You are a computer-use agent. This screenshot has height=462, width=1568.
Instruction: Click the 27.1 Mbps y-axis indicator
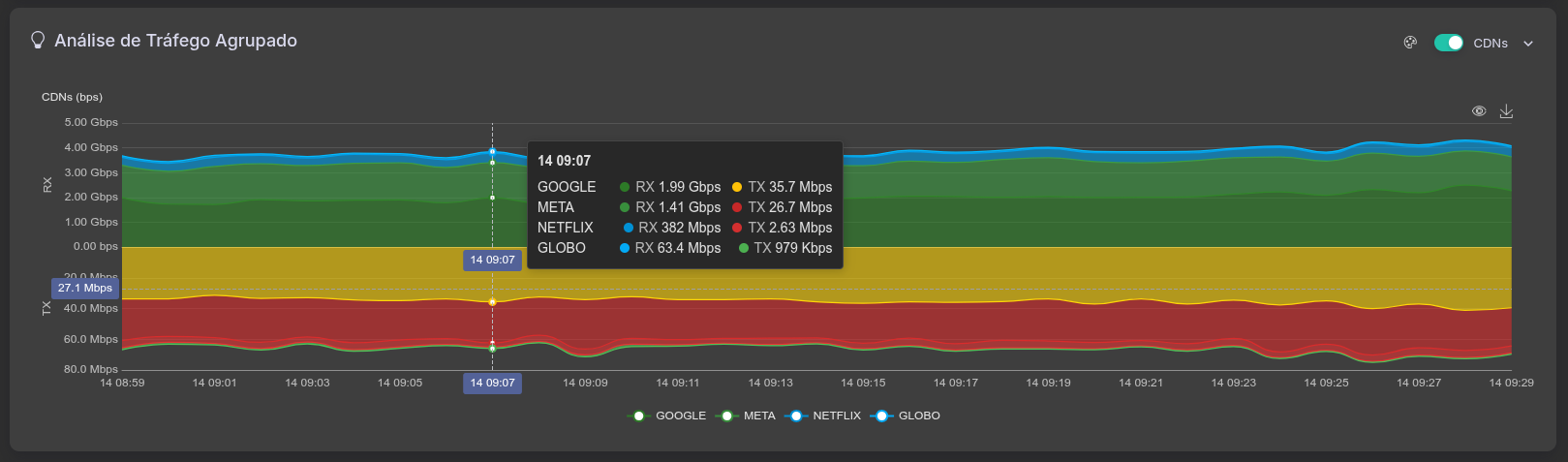(85, 288)
